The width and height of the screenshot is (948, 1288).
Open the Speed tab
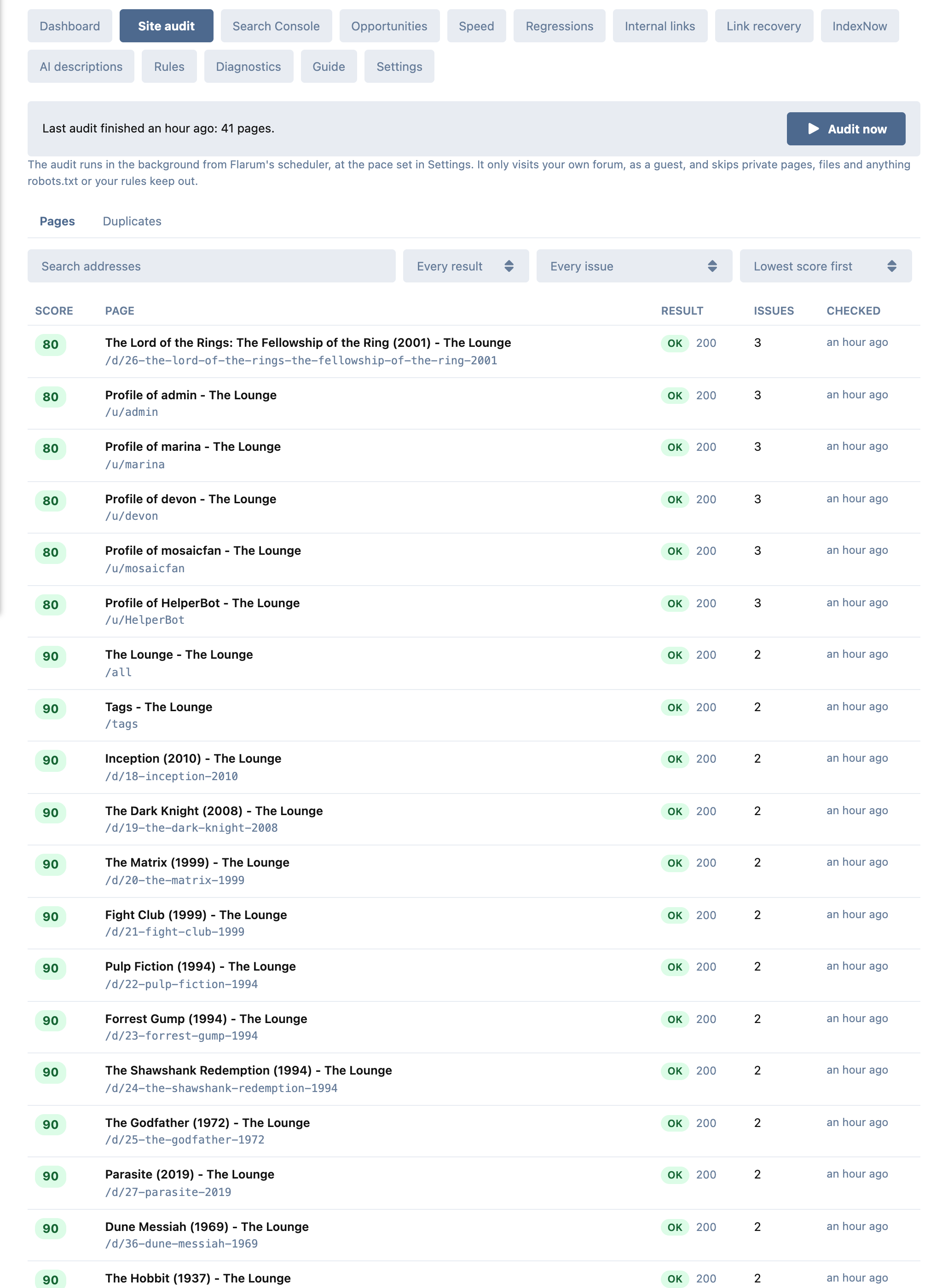[476, 26]
